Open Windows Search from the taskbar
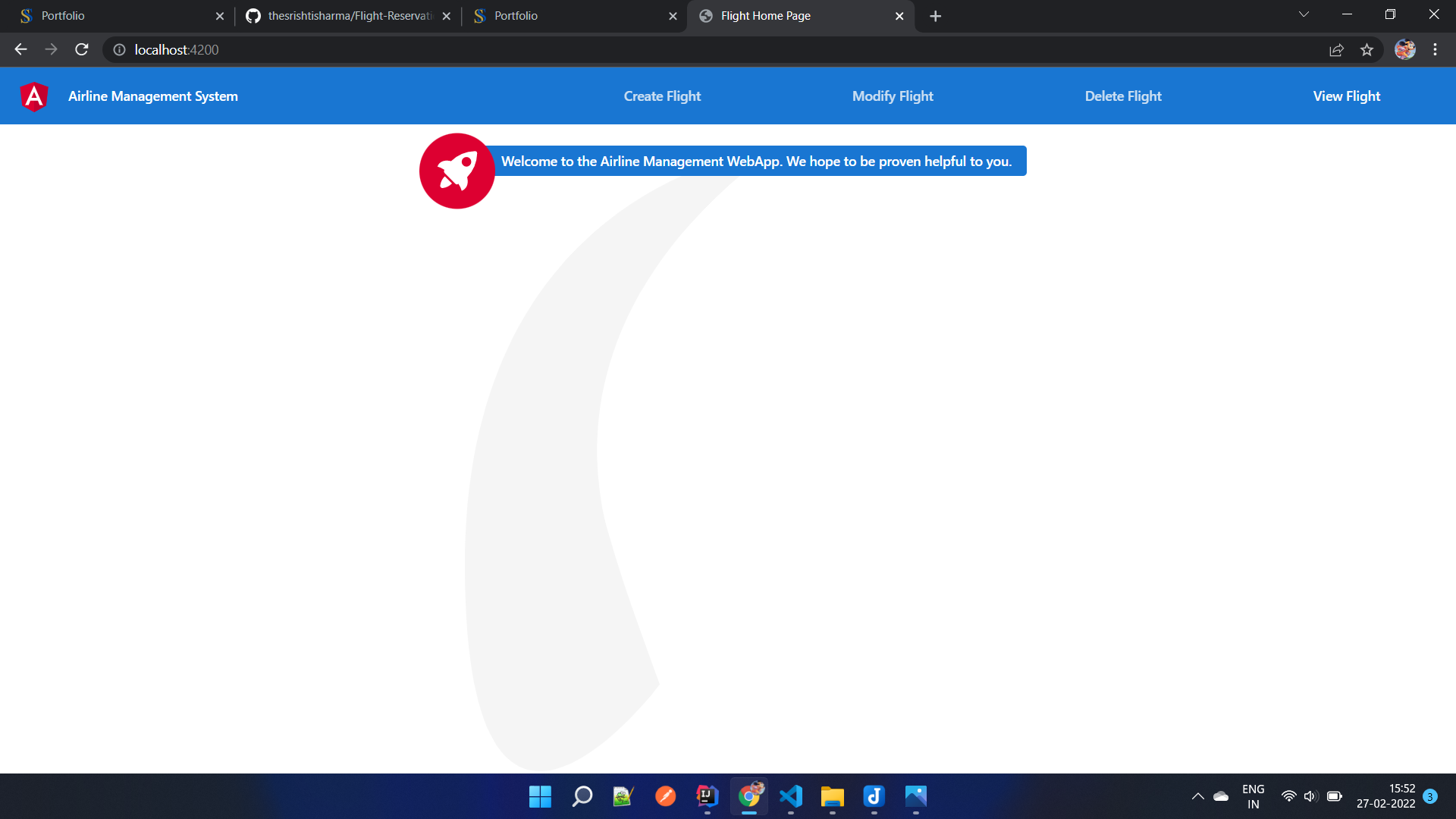Image resolution: width=1456 pixels, height=819 pixels. pyautogui.click(x=581, y=796)
